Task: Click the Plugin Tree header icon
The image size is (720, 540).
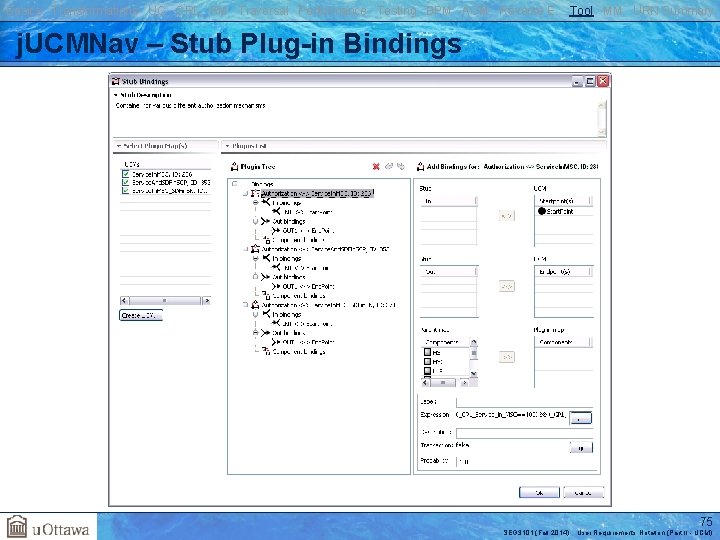Action: (x=234, y=166)
